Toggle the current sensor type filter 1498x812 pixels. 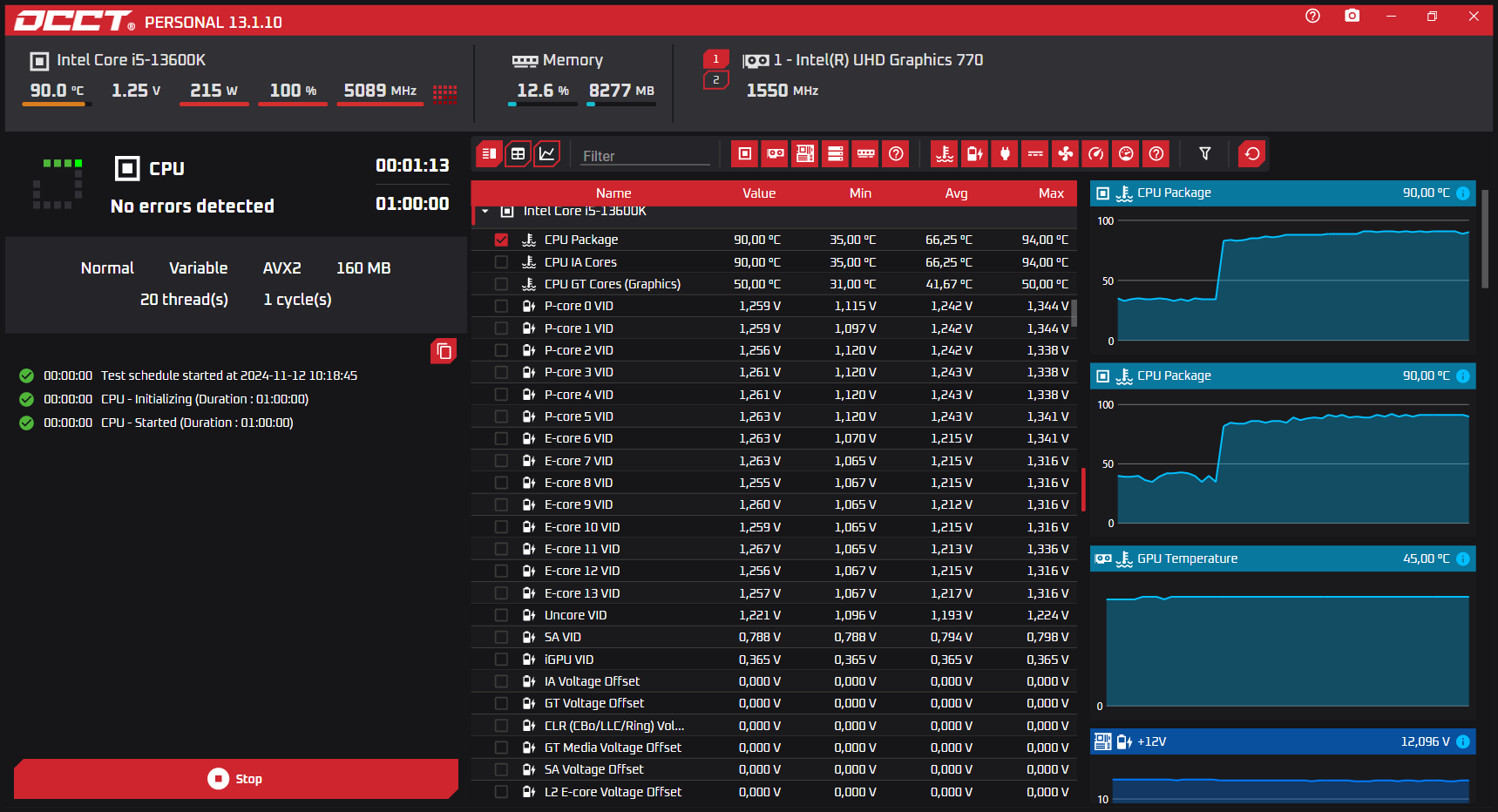coord(1035,154)
